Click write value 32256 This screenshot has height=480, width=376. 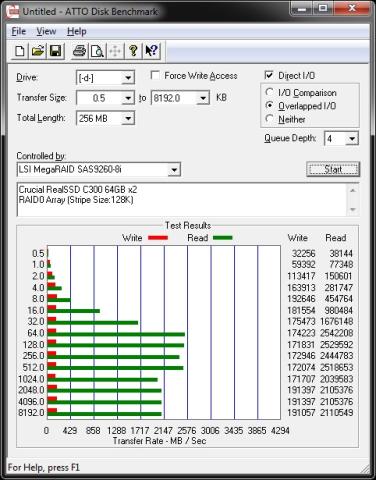[x=303, y=254]
